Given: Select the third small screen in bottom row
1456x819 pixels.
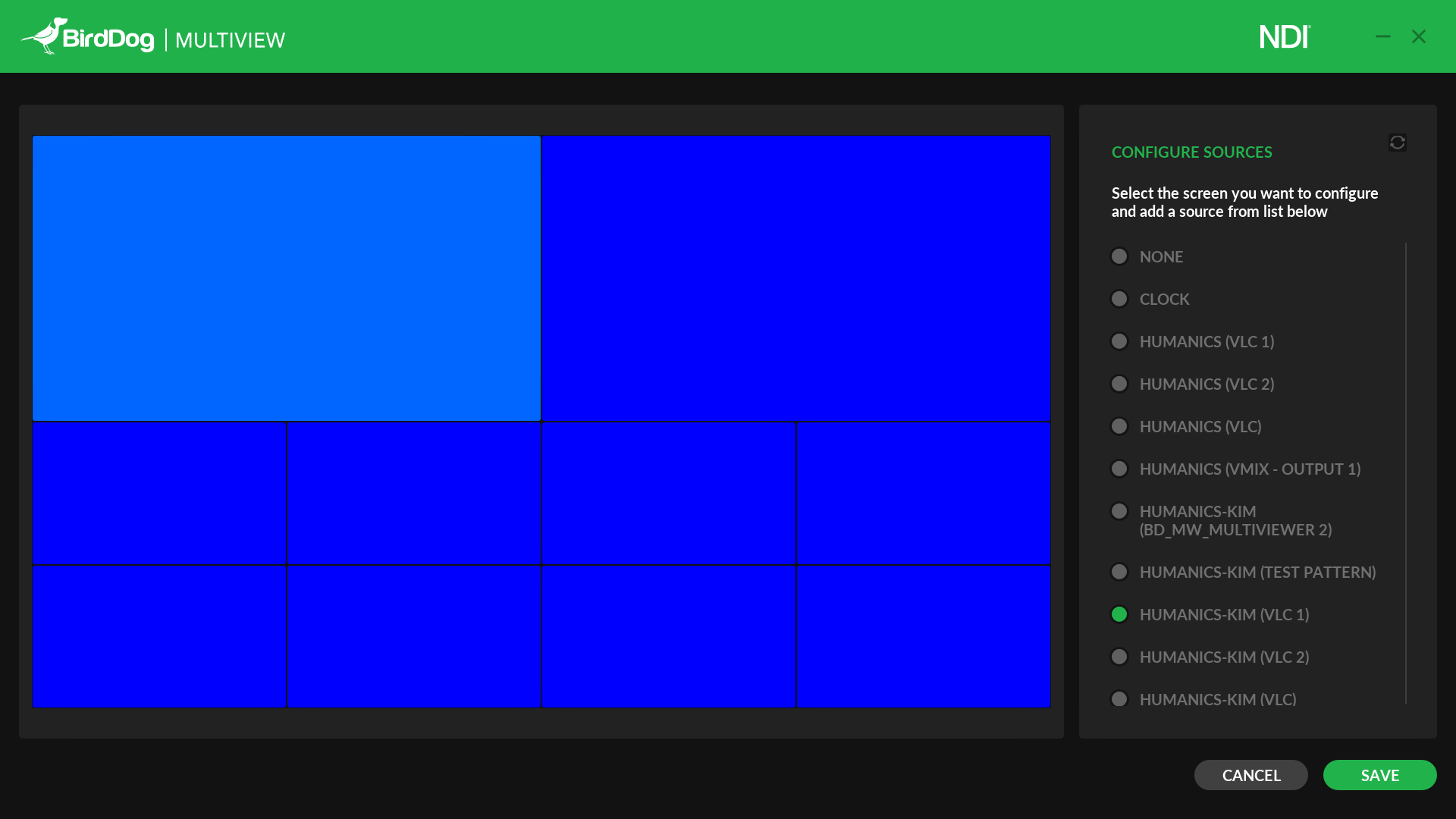Looking at the screenshot, I should [669, 637].
